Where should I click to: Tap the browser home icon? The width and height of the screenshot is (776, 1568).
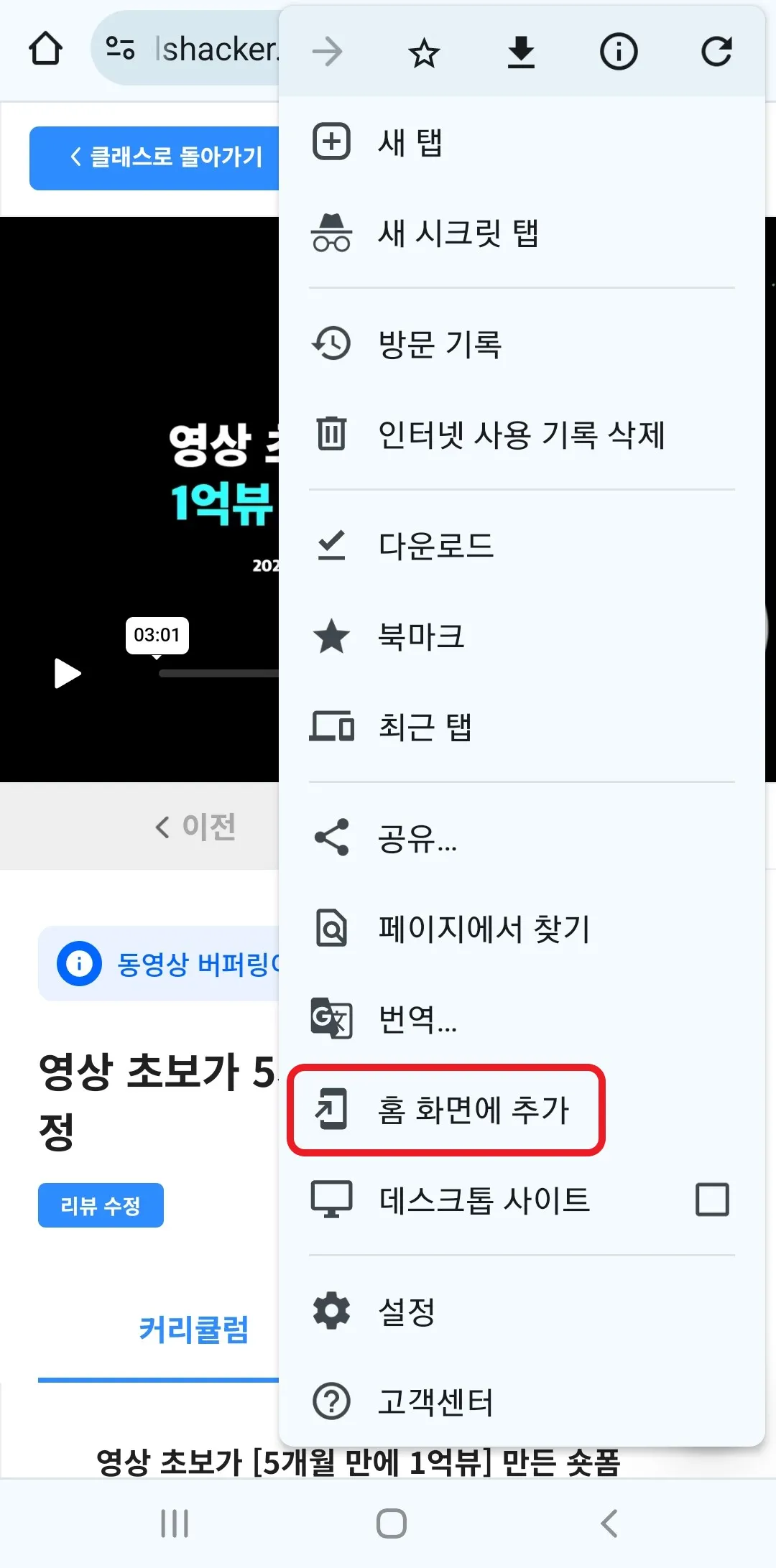click(x=45, y=49)
